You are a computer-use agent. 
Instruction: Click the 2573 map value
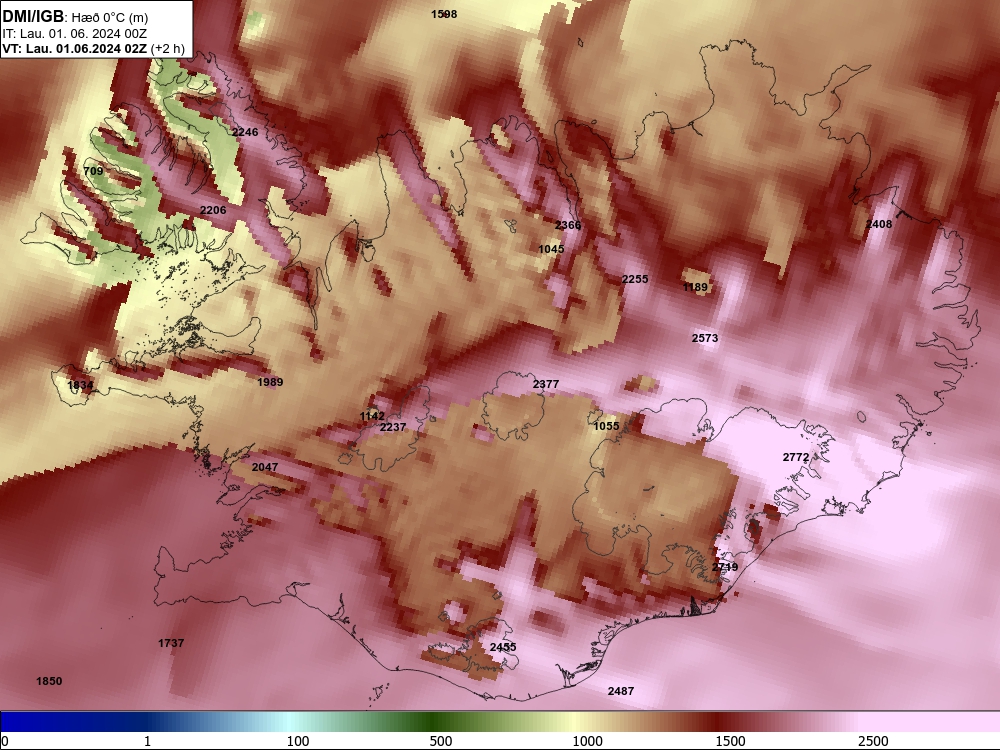(x=705, y=338)
